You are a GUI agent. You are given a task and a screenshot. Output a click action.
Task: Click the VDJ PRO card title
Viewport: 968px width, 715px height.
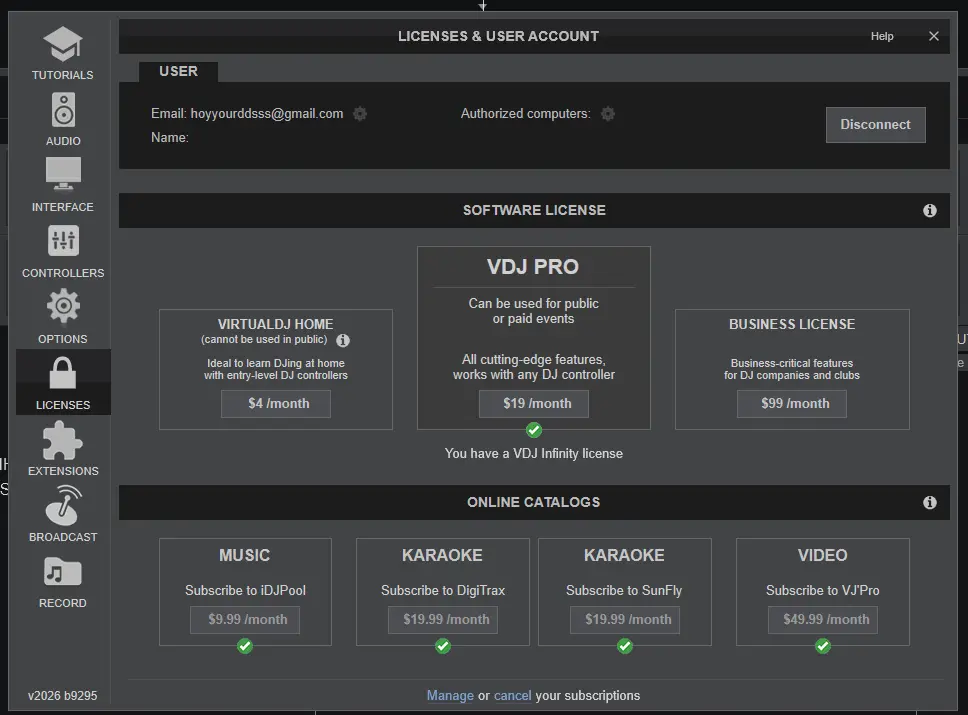coord(533,267)
